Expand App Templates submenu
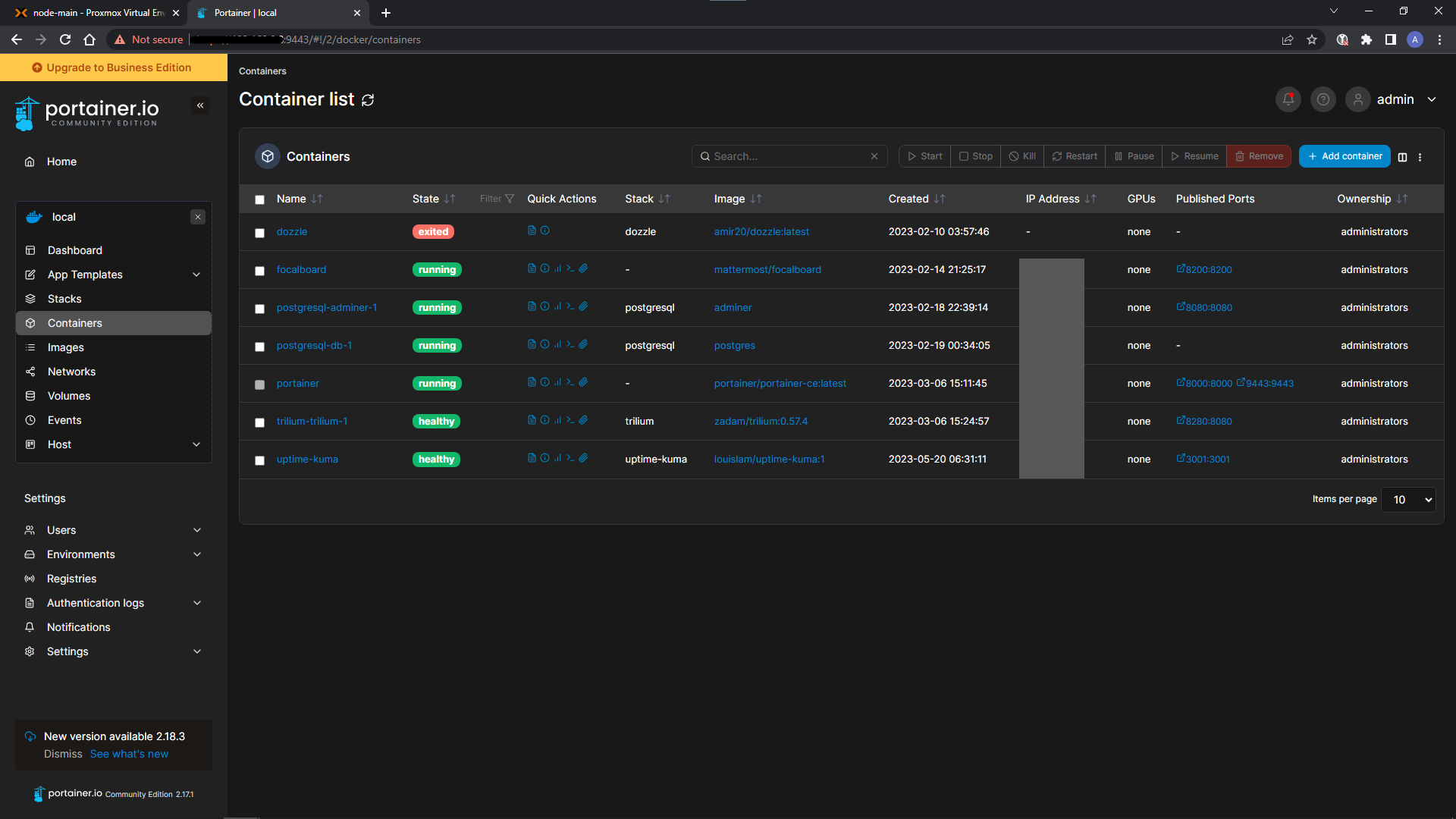The width and height of the screenshot is (1456, 819). 196,275
